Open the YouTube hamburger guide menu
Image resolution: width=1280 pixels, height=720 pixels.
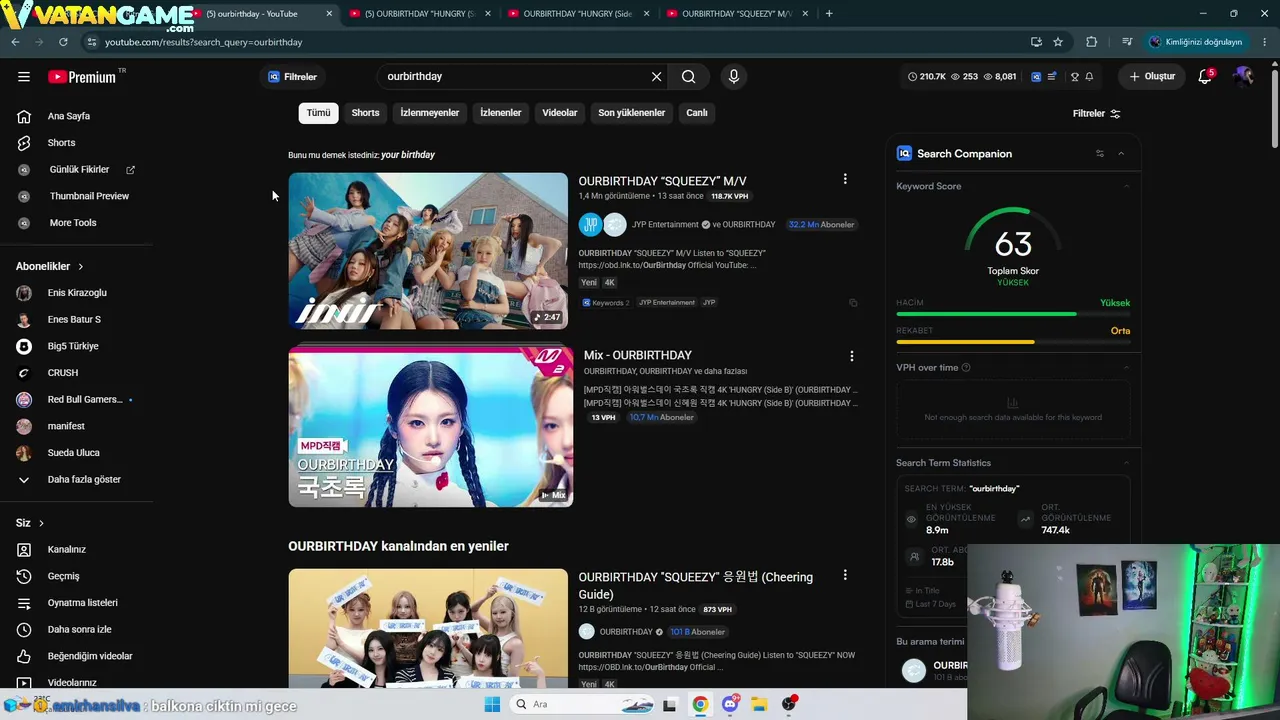pyautogui.click(x=24, y=77)
